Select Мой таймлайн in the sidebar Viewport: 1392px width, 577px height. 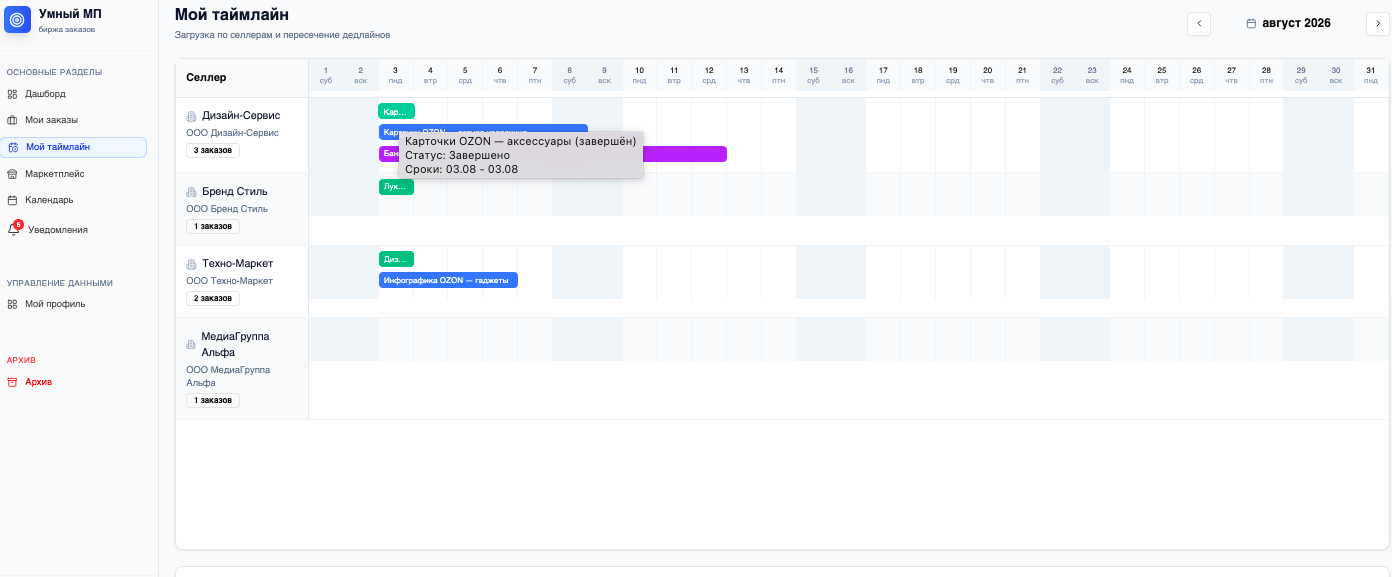[75, 147]
